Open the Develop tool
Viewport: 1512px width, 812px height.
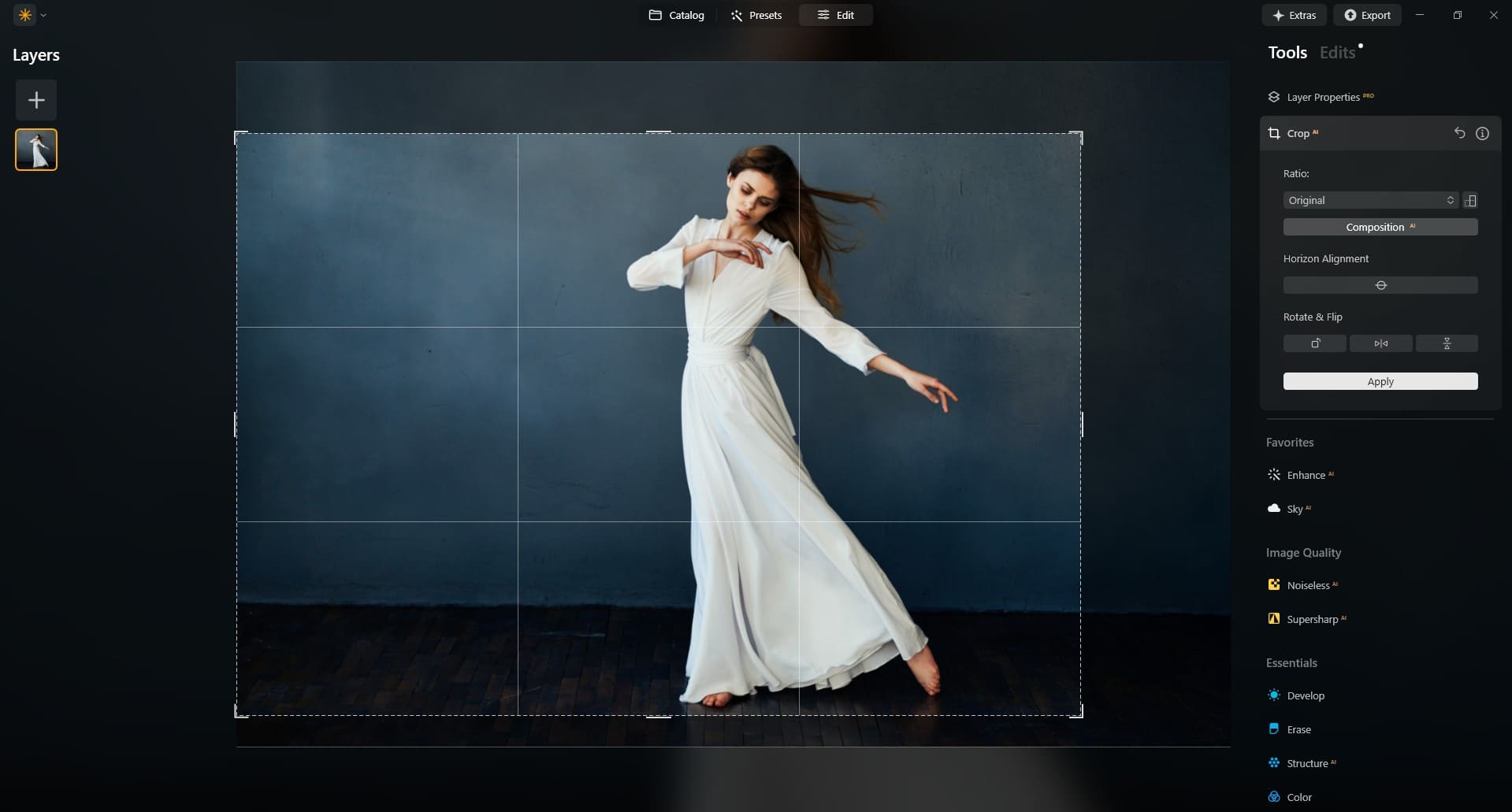(x=1306, y=695)
